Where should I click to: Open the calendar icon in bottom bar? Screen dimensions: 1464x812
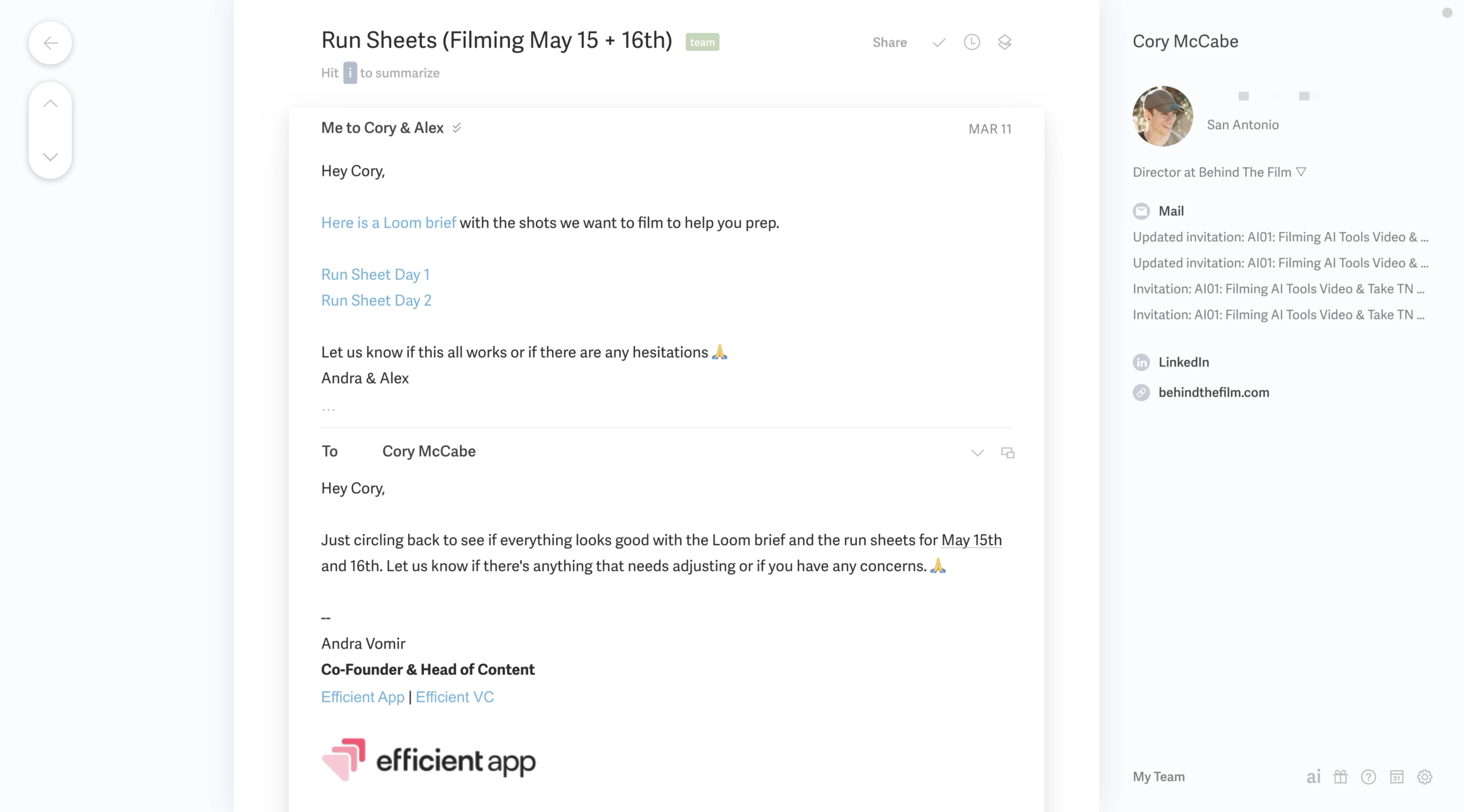[x=1396, y=777]
